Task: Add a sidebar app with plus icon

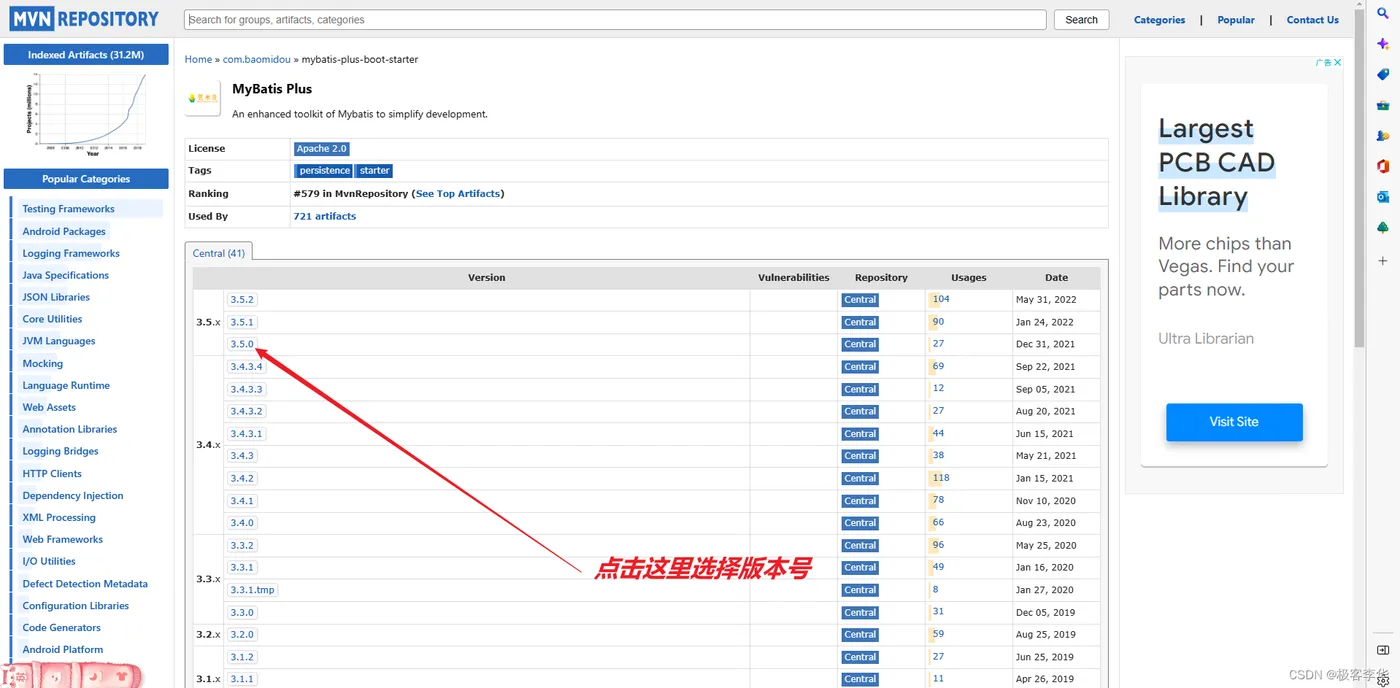Action: [x=1383, y=261]
